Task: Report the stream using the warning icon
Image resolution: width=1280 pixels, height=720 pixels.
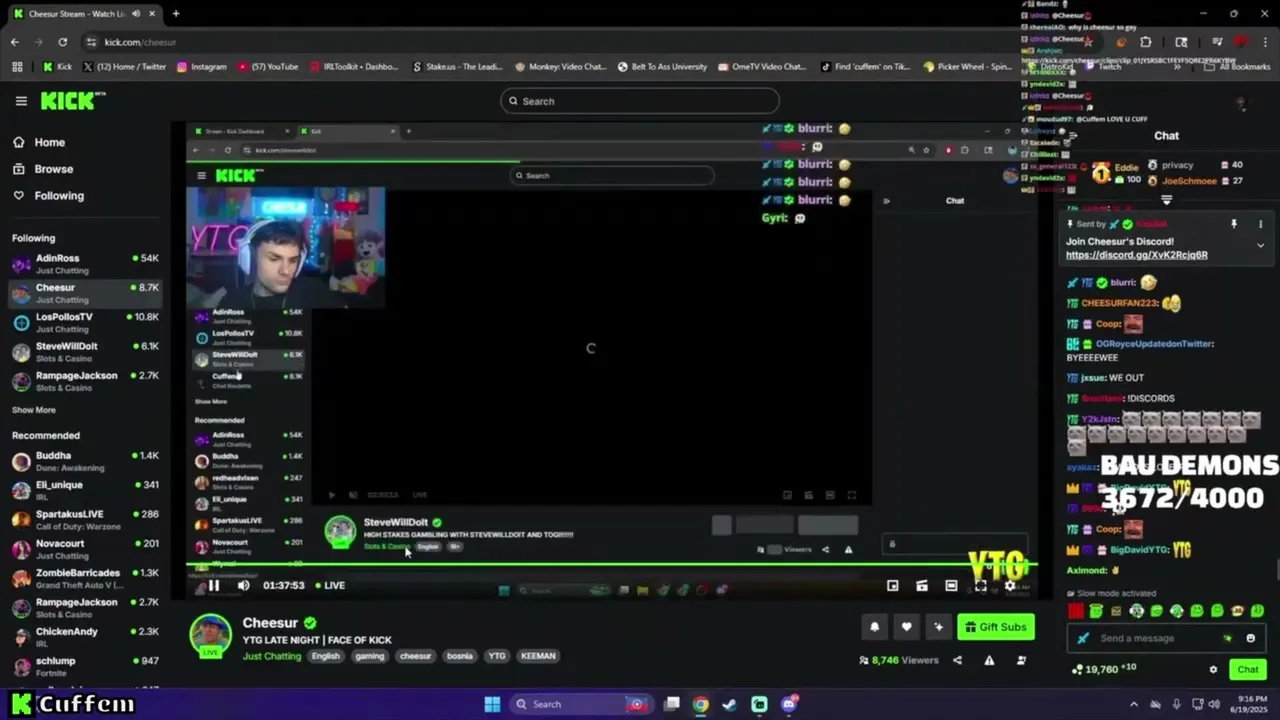Action: (x=989, y=660)
